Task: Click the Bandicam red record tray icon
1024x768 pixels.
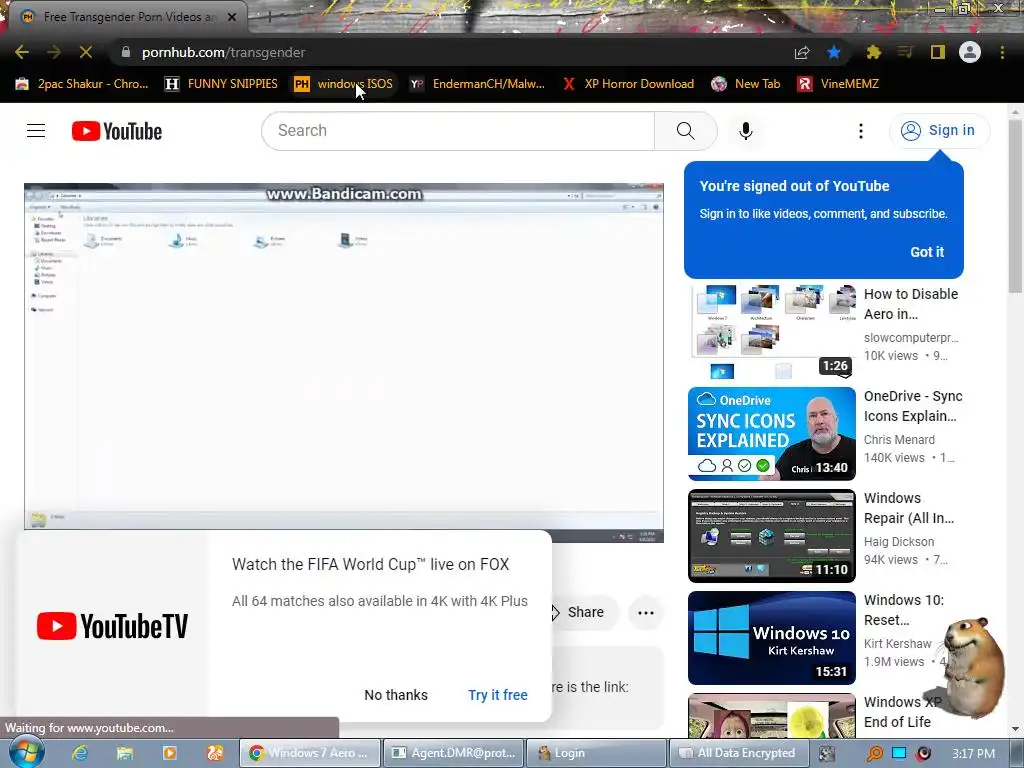Action: [923, 754]
